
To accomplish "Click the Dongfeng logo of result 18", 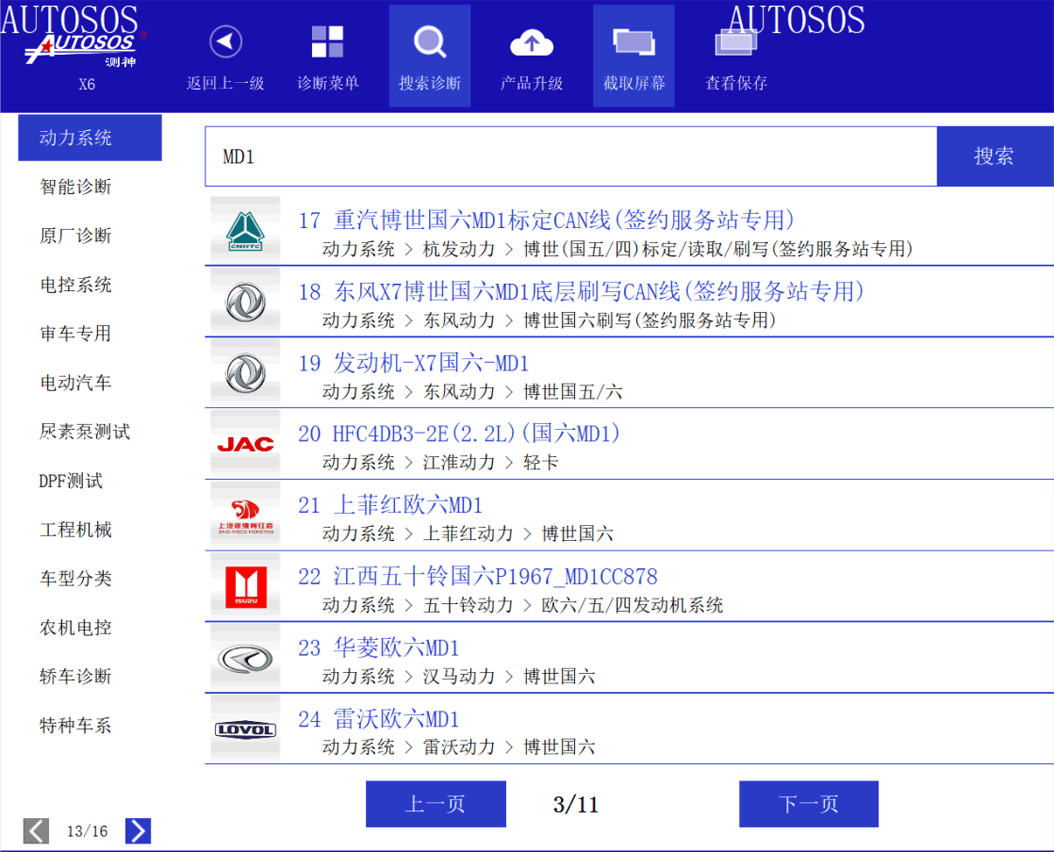I will [x=245, y=302].
